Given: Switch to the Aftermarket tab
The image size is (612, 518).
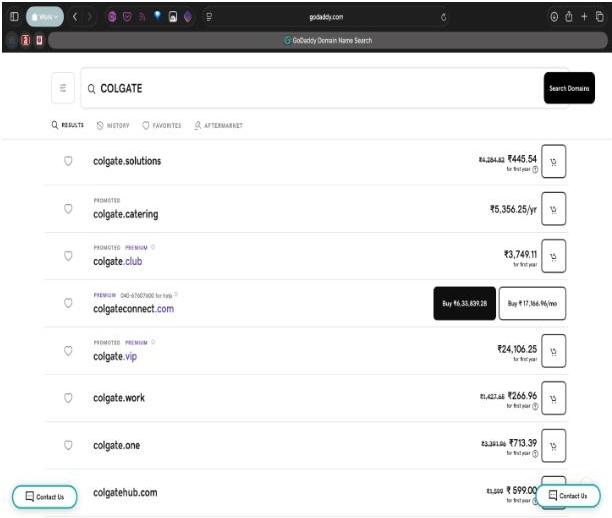Looking at the screenshot, I should pos(219,125).
